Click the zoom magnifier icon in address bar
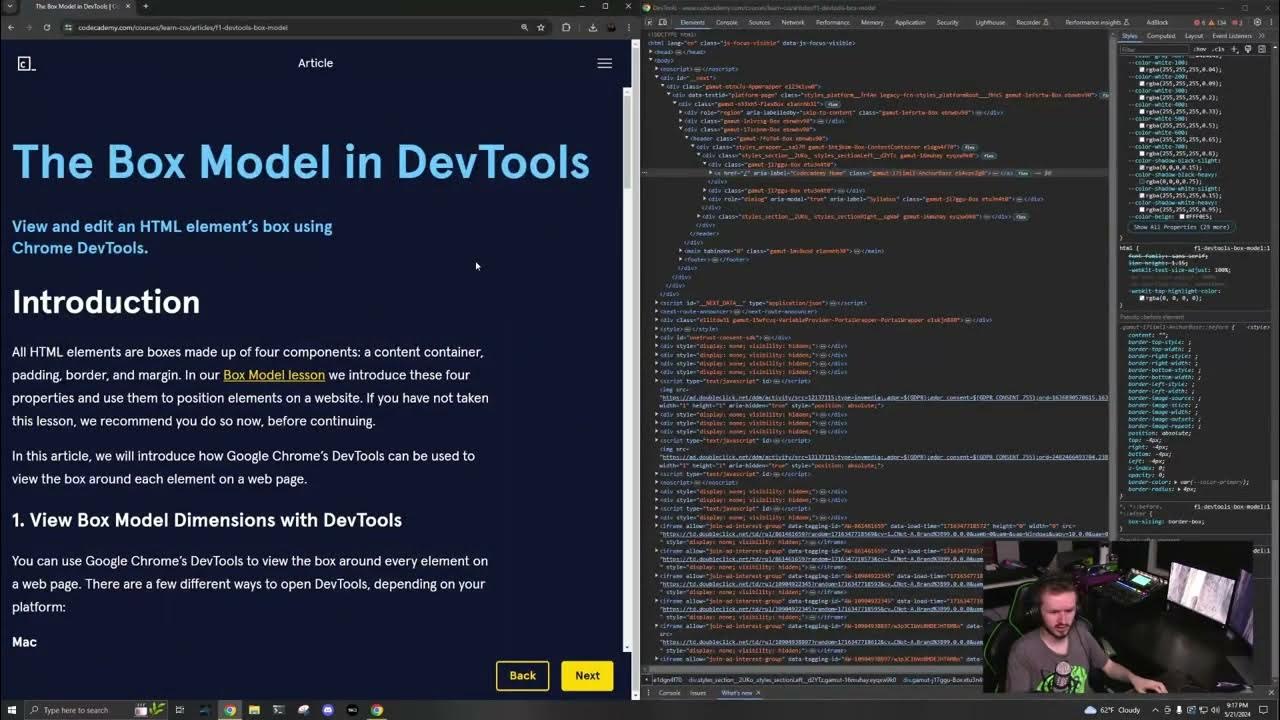 click(524, 27)
